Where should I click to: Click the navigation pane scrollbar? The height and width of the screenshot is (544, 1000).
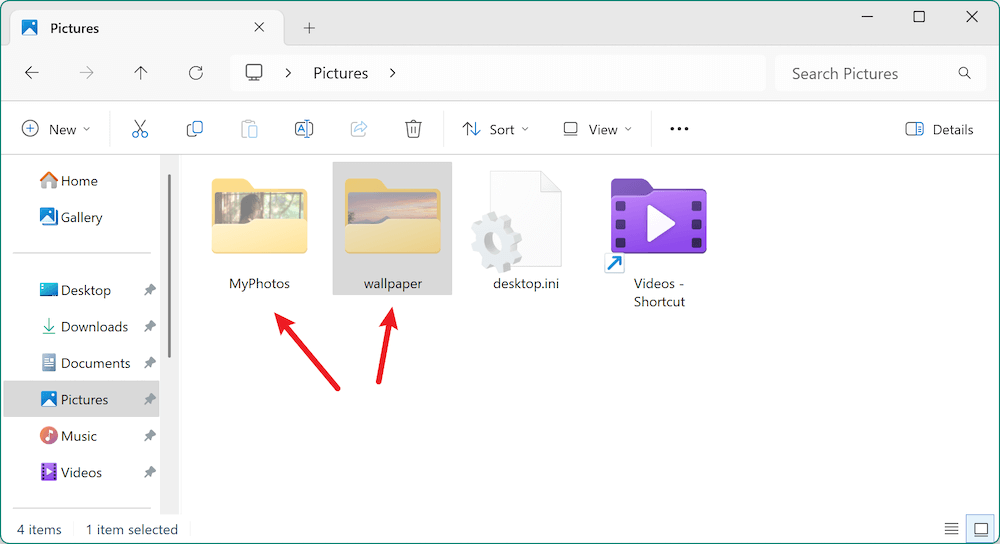[170, 266]
